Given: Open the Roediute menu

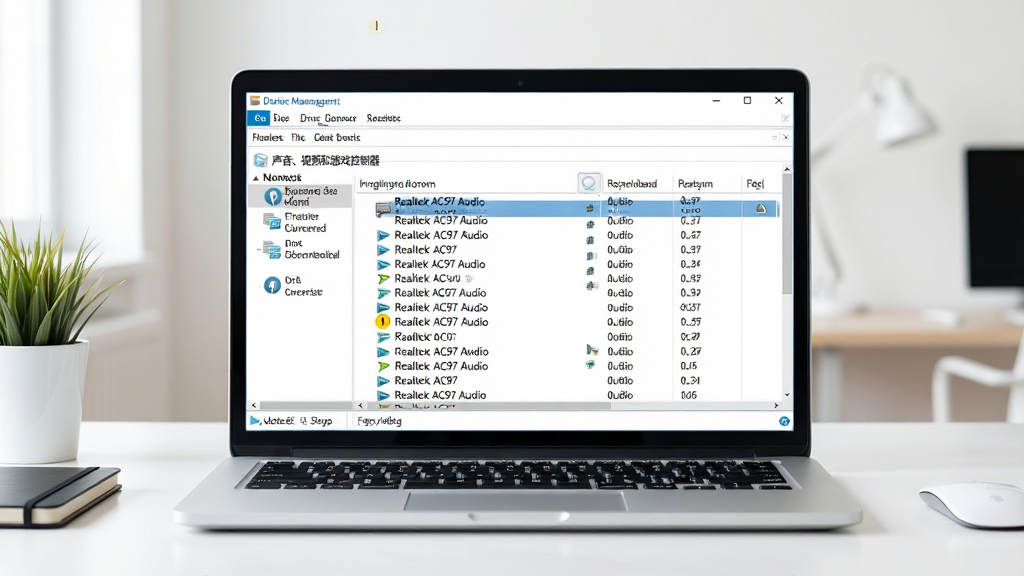Looking at the screenshot, I should pos(383,118).
